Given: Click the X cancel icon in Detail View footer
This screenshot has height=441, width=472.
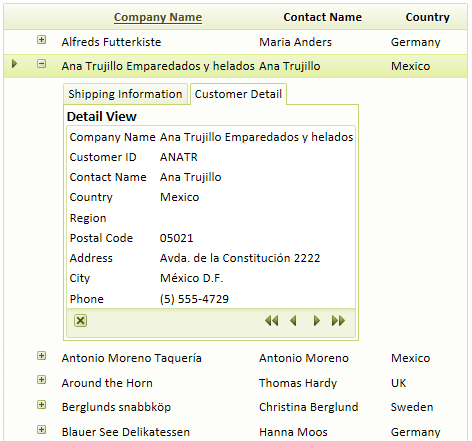Looking at the screenshot, I should pos(80,321).
